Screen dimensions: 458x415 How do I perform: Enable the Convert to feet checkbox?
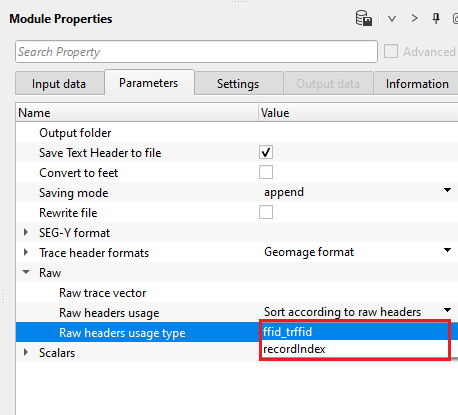coord(266,172)
